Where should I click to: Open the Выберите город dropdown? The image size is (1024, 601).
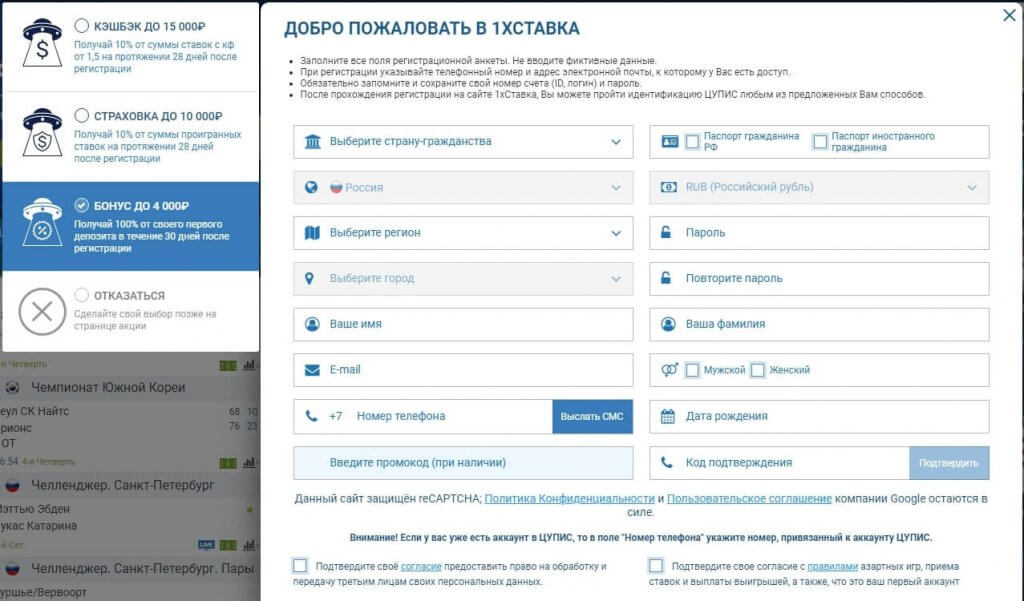click(x=463, y=278)
